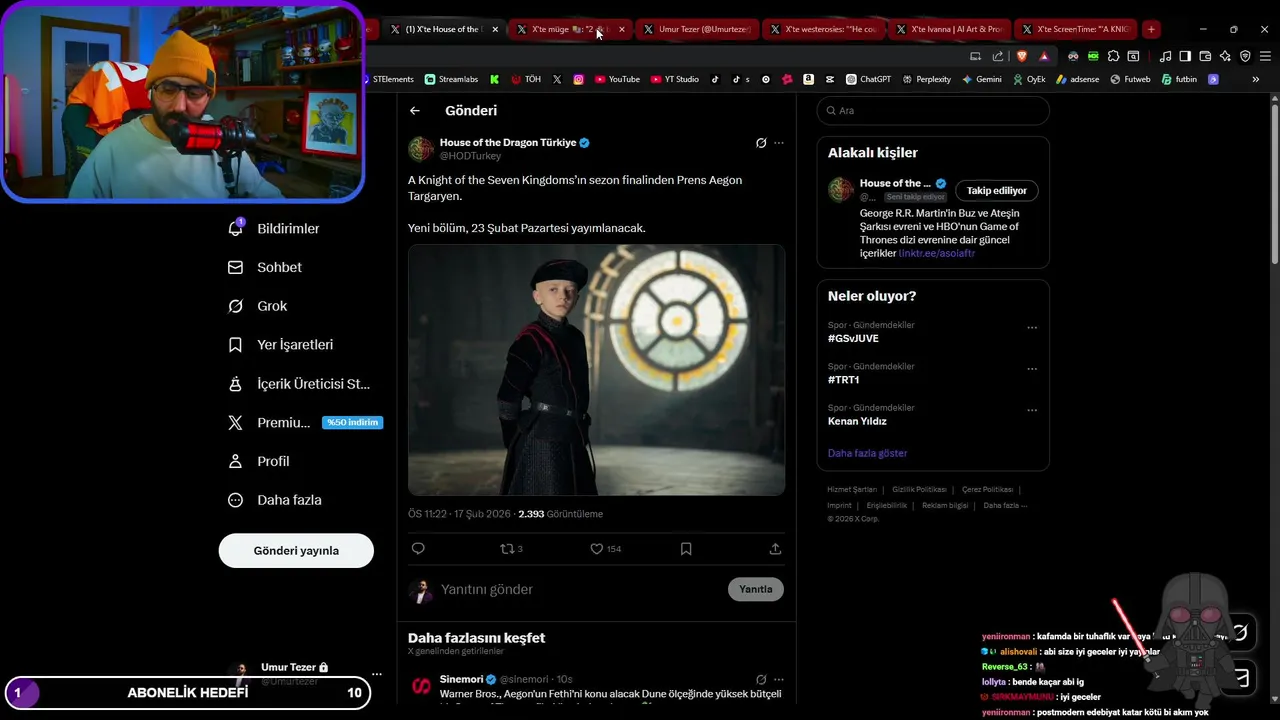Open the Brave main hamburger menu
Viewport: 1280px width, 720px height.
coord(1265,56)
